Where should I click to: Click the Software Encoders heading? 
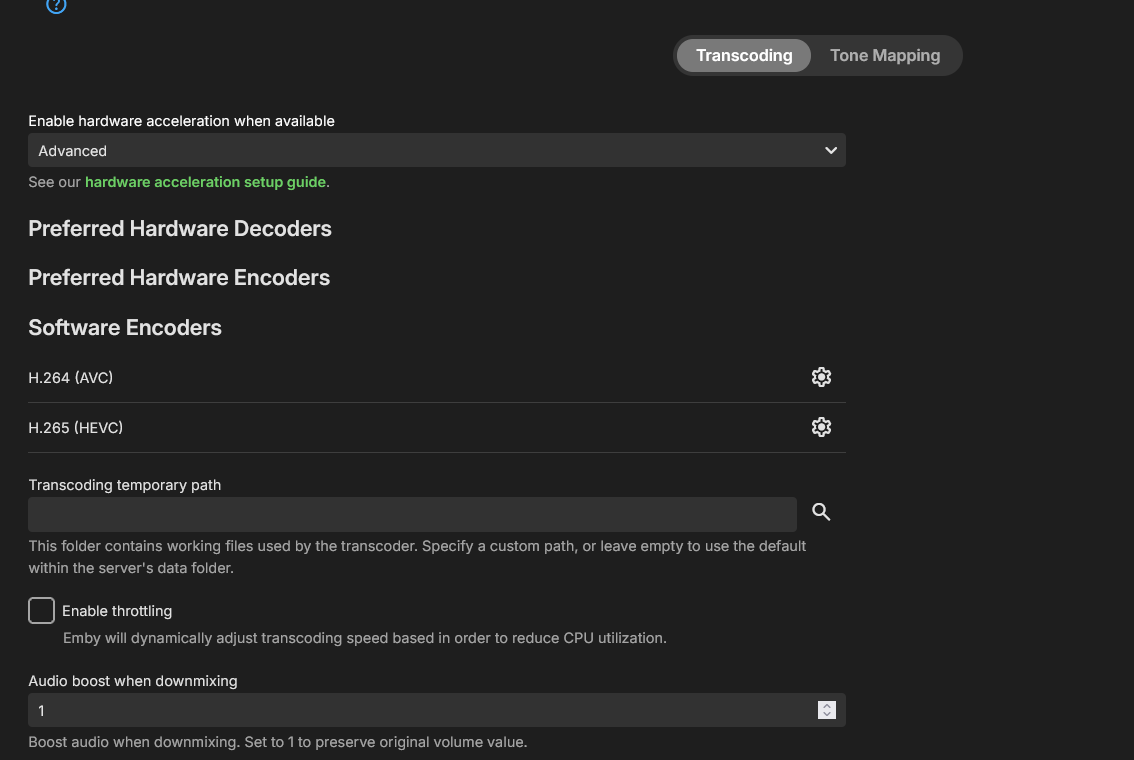(124, 327)
